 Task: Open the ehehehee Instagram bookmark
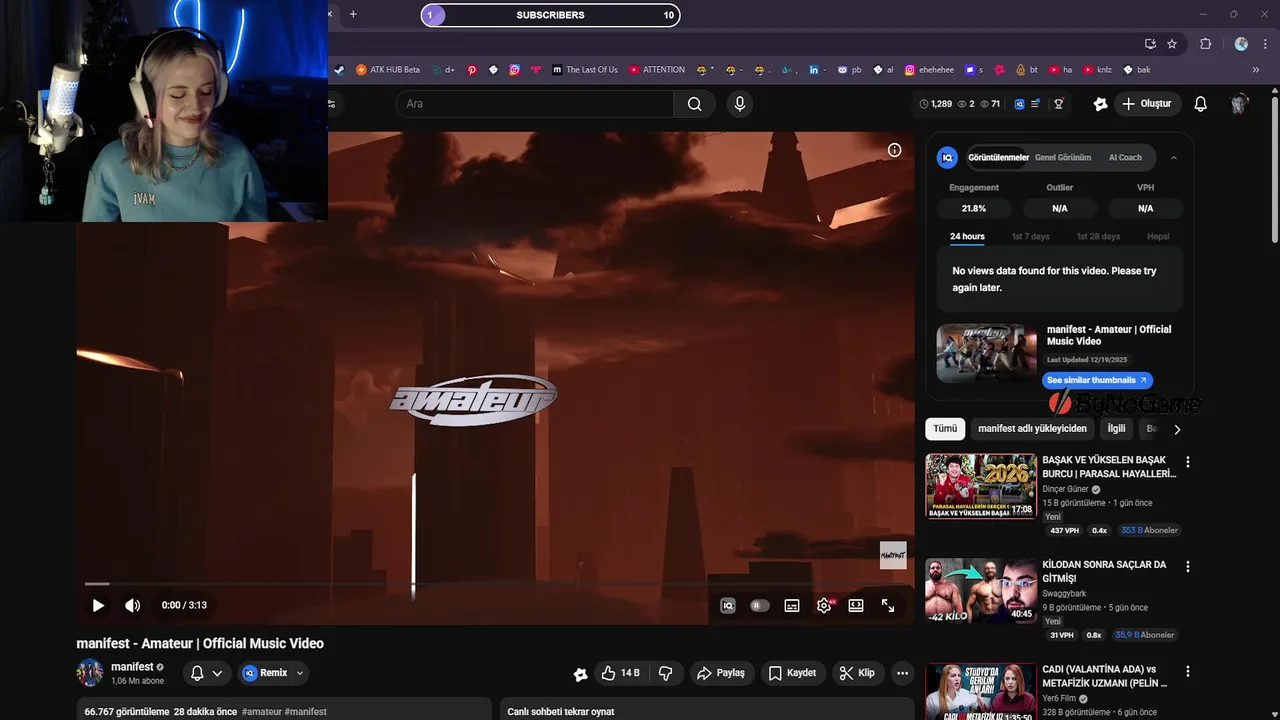[x=929, y=70]
